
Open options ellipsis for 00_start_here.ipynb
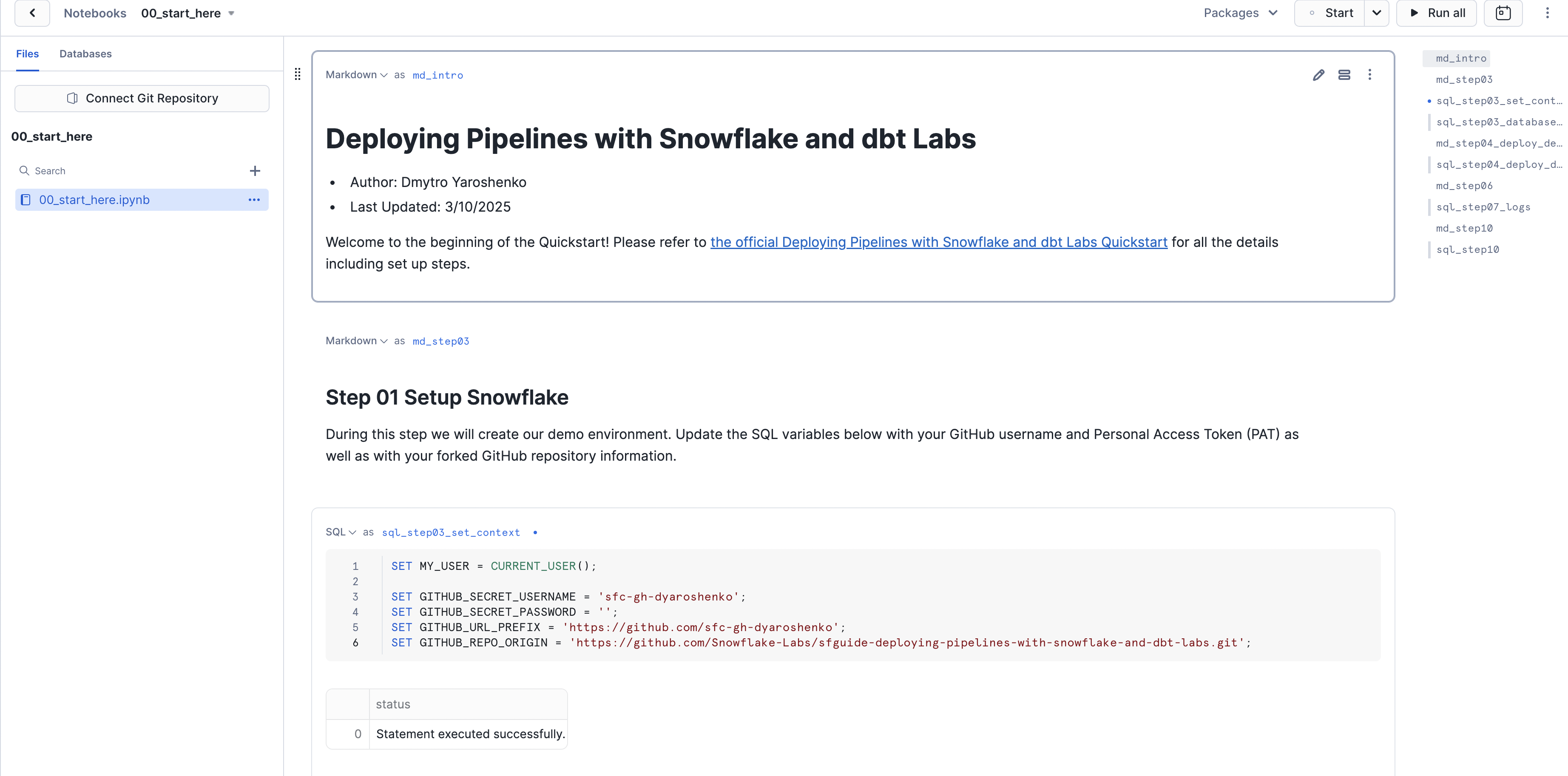coord(254,200)
